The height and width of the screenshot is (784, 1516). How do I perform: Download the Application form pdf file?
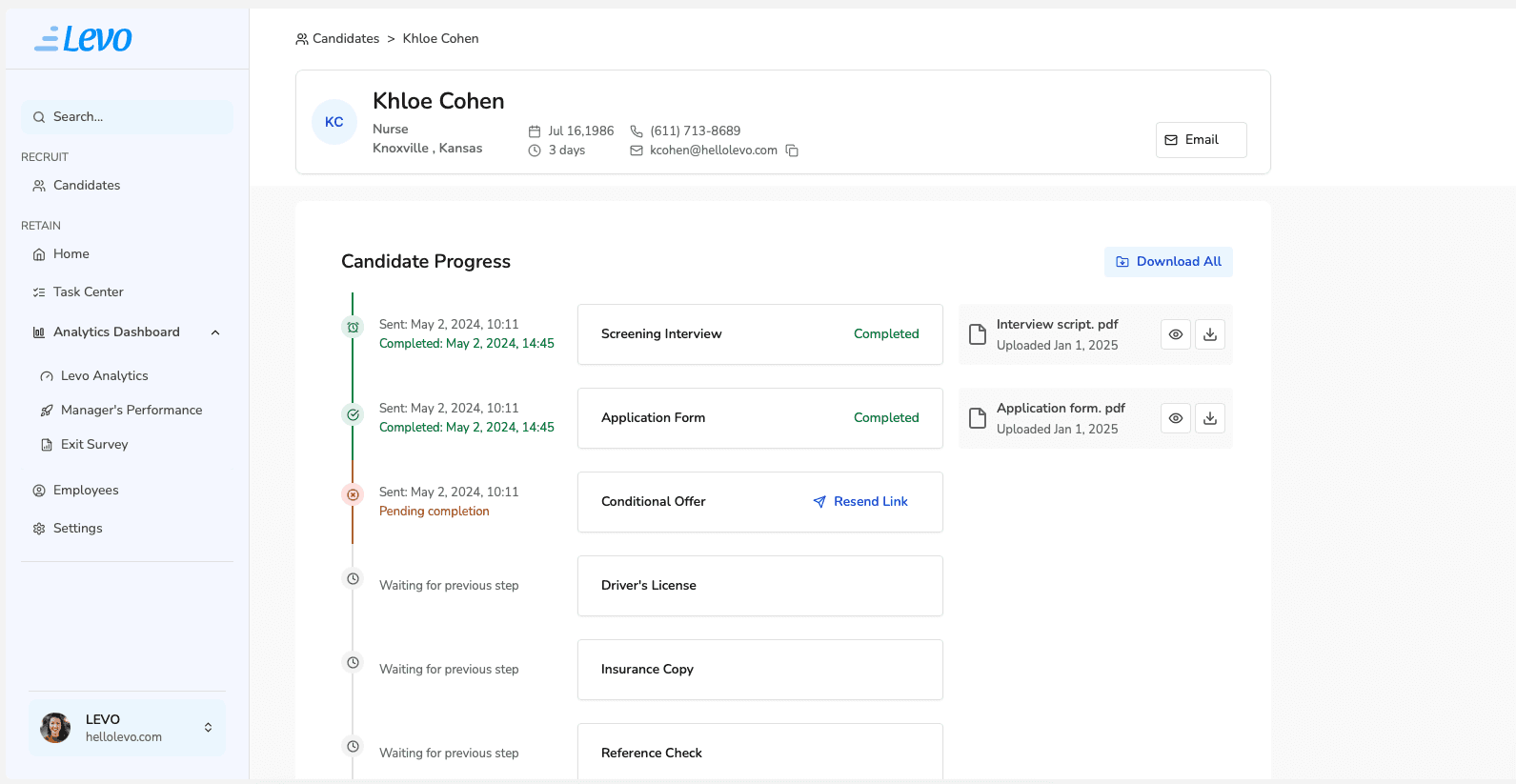click(x=1210, y=418)
